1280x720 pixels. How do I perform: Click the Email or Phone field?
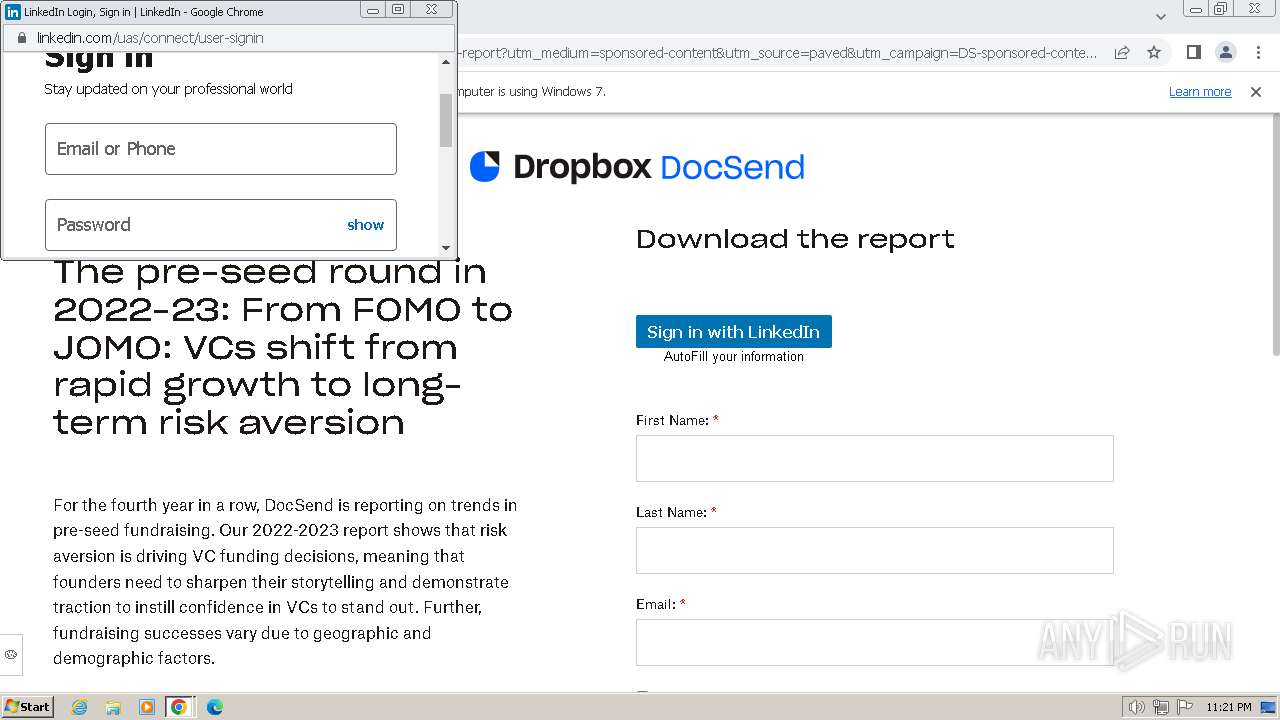click(221, 149)
